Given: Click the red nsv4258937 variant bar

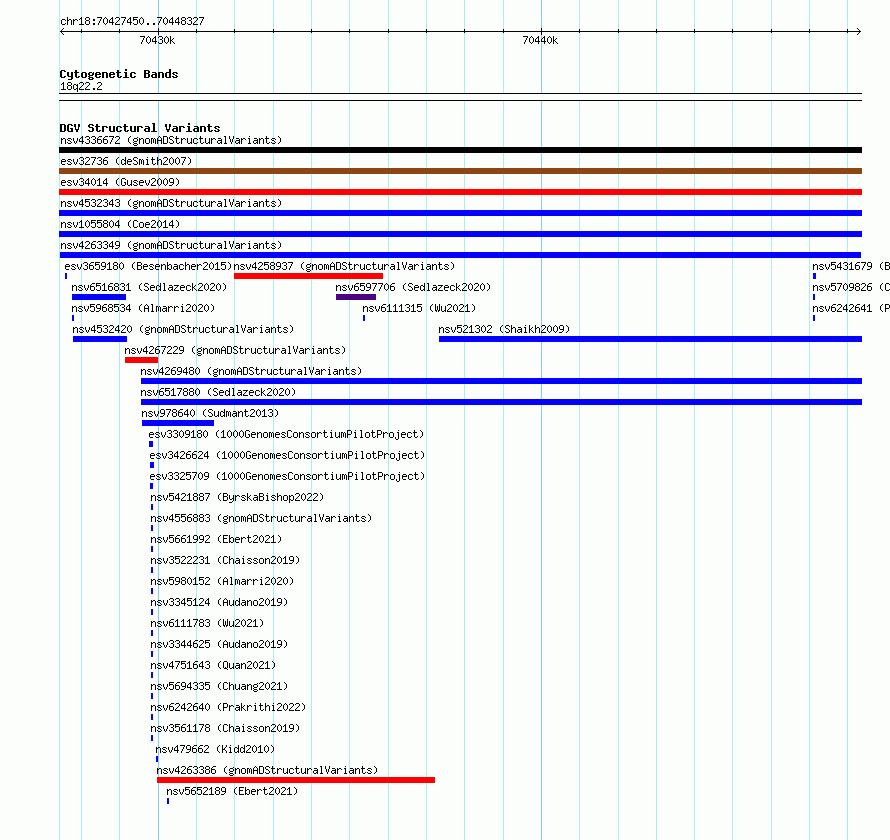Looking at the screenshot, I should pos(308,276).
